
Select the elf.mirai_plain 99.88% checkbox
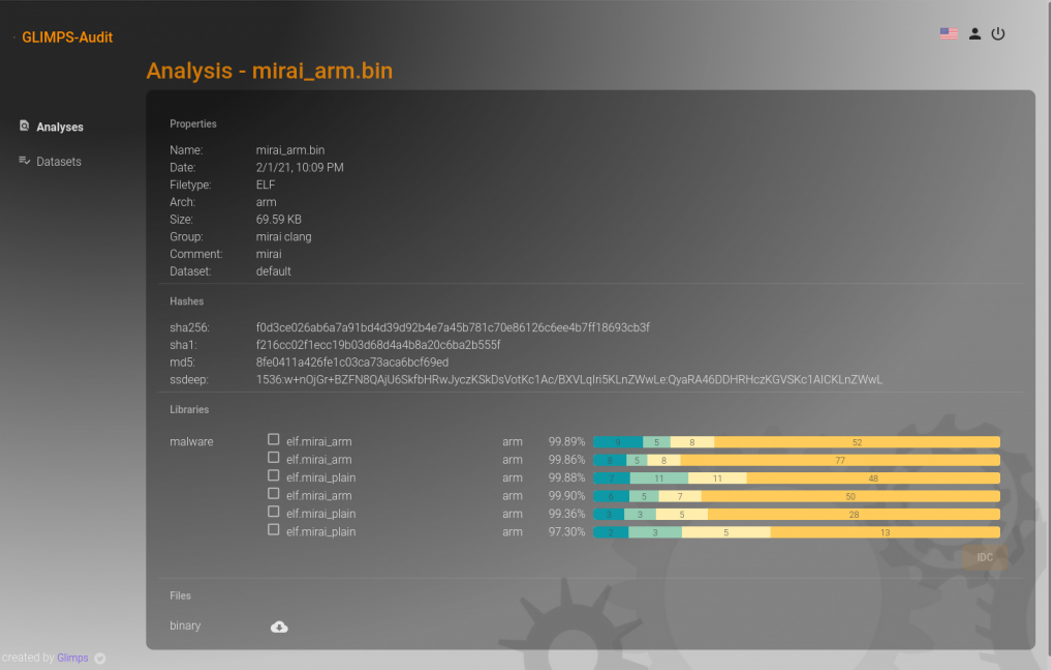[x=273, y=476]
